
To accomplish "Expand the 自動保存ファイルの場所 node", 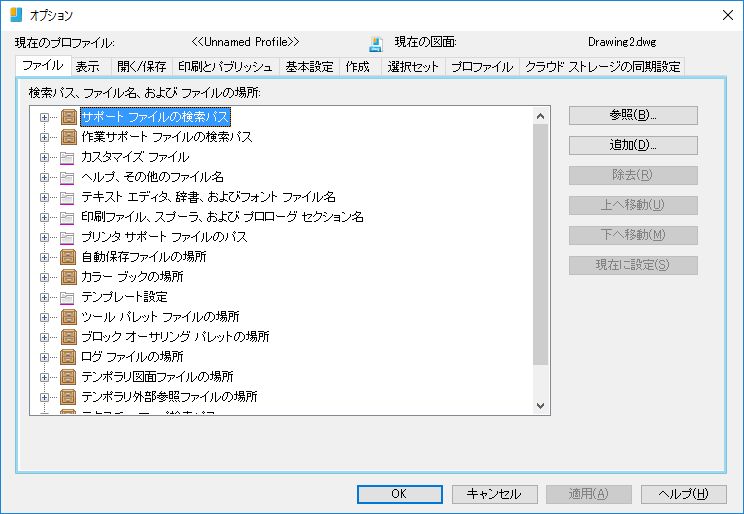I will pos(44,257).
